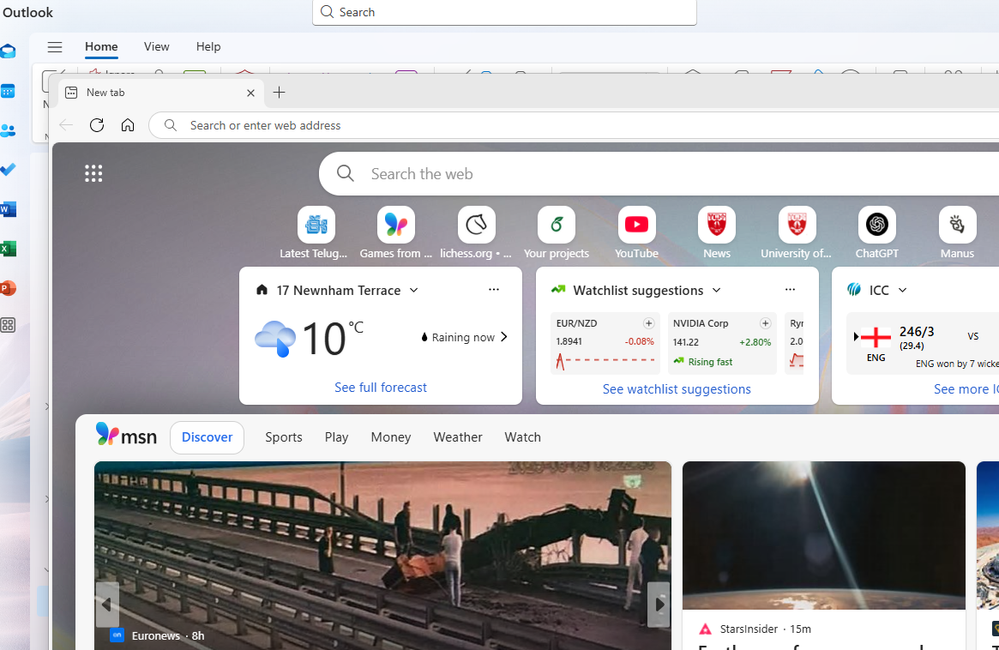The width and height of the screenshot is (999, 650).
Task: Open lichess.org shortcut tile
Action: [476, 233]
